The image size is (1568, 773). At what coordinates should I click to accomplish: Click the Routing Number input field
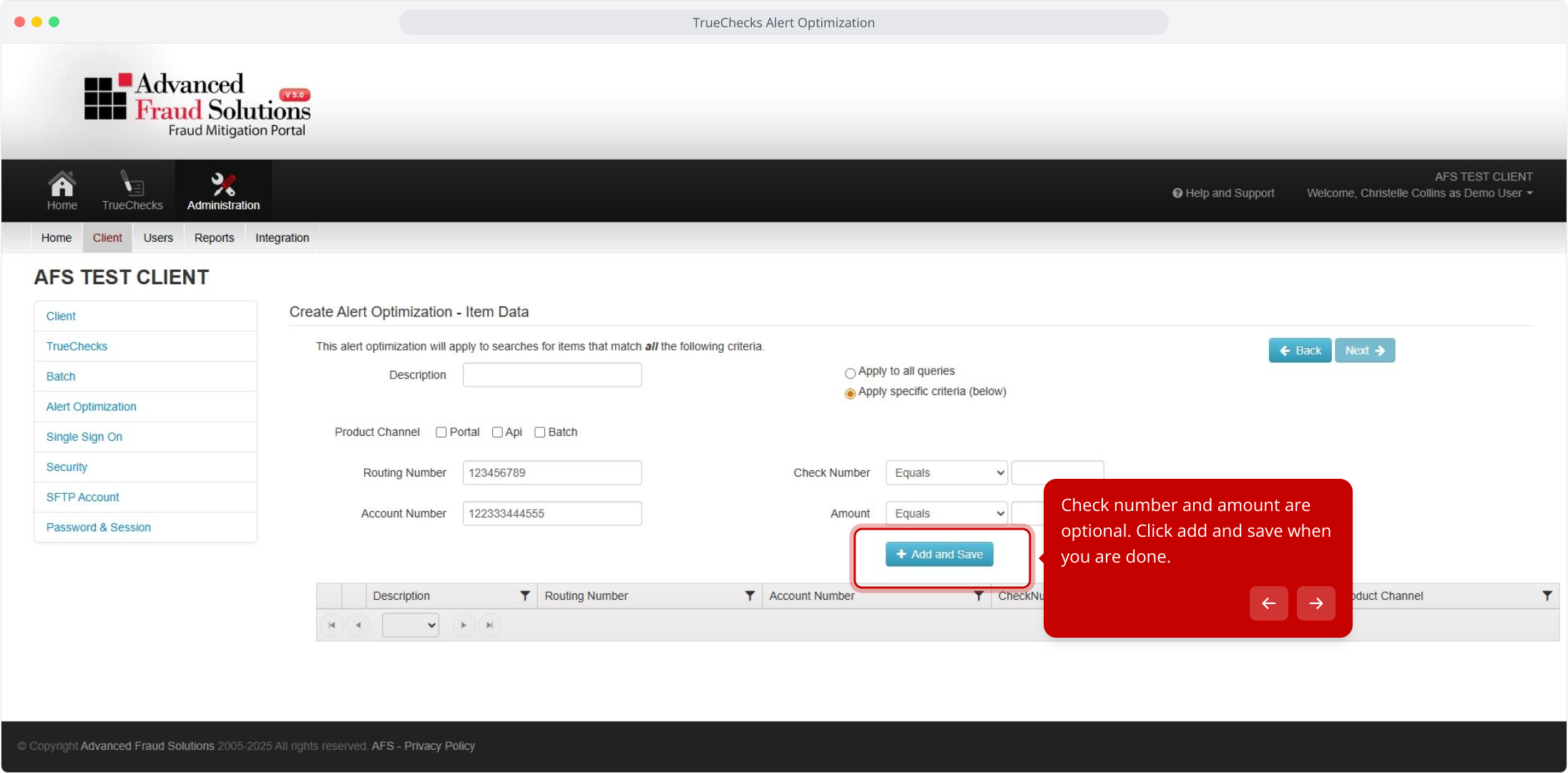pos(552,473)
